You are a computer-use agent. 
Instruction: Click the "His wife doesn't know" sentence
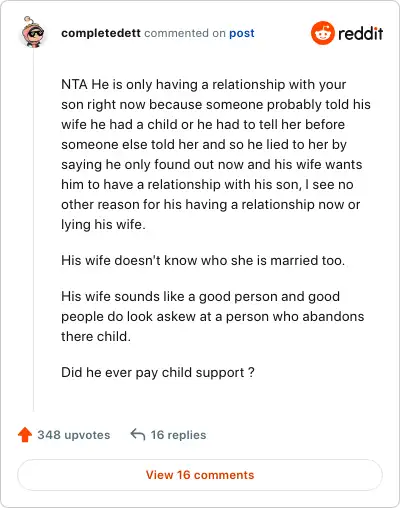pyautogui.click(x=203, y=260)
